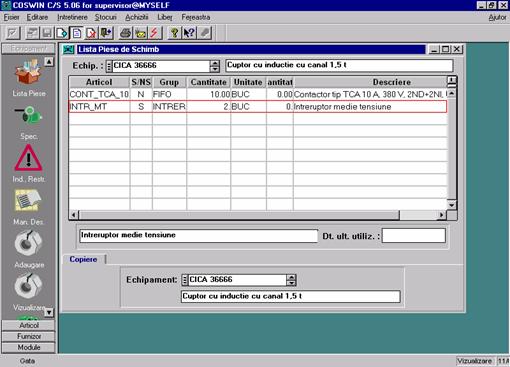Image resolution: width=510 pixels, height=367 pixels.
Task: Open the Lista Piese sidebar icon
Action: coord(28,72)
